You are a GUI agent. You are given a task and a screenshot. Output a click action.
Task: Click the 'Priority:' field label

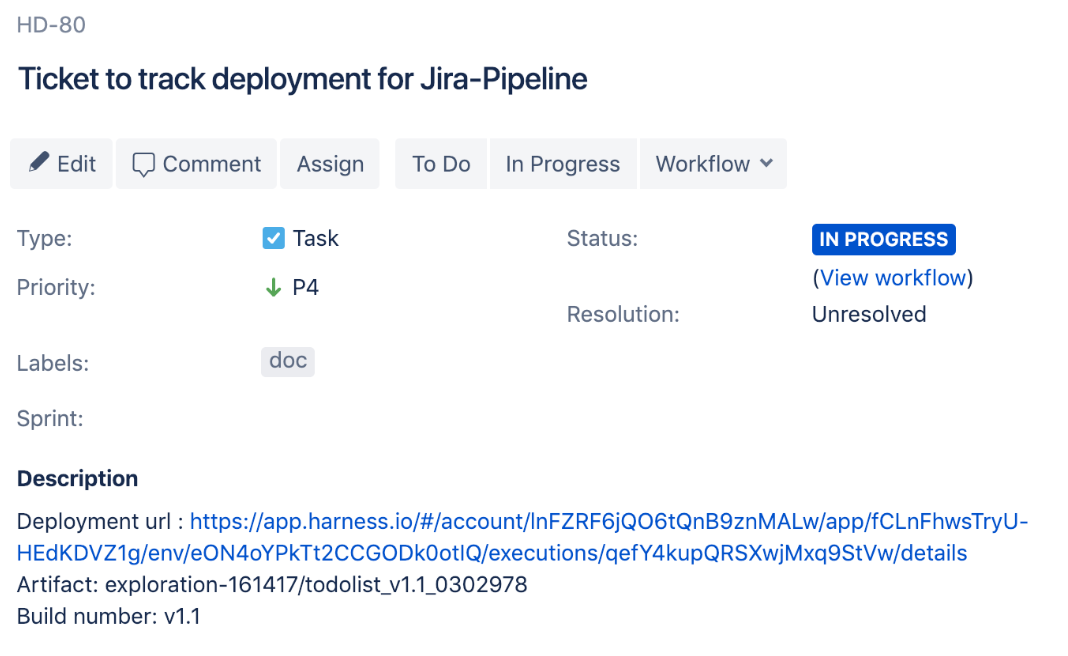point(56,287)
